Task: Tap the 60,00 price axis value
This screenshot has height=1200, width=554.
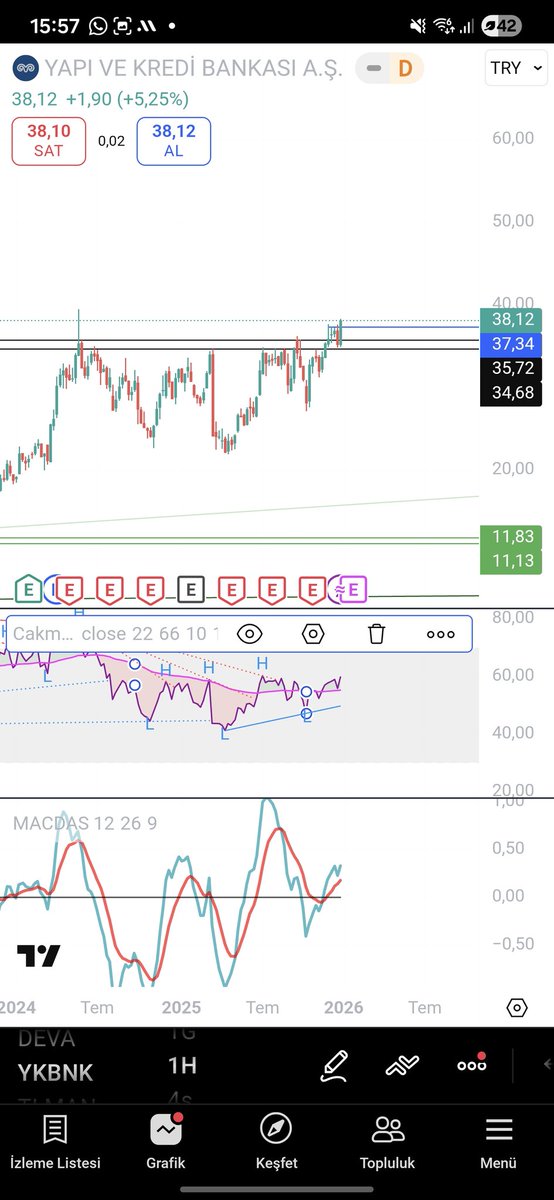Action: click(x=513, y=137)
